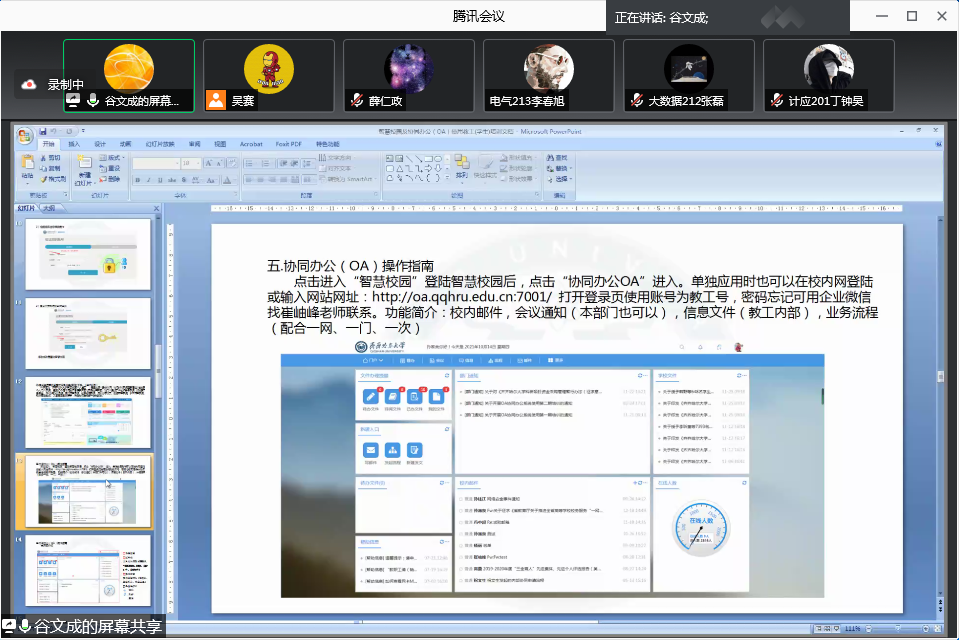The width and height of the screenshot is (959, 640).
Task: Toggle 大数据212张磊's muted microphone icon
Action: [635, 100]
